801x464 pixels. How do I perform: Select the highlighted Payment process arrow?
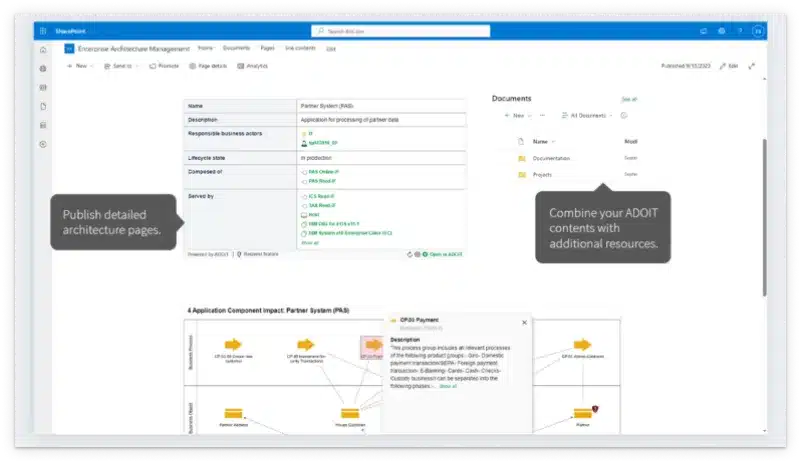click(x=372, y=347)
